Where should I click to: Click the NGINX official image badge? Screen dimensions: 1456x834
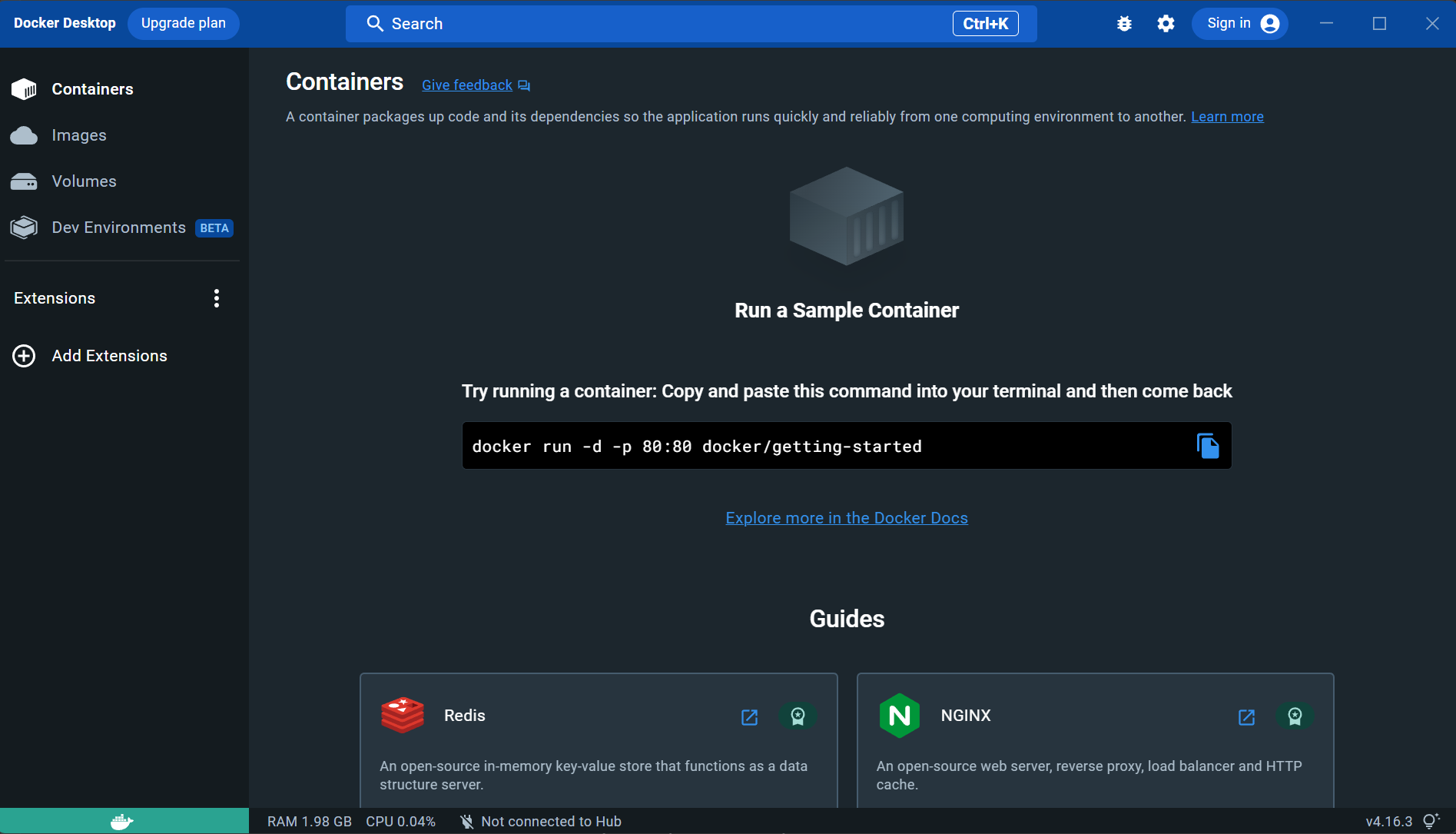1295,716
